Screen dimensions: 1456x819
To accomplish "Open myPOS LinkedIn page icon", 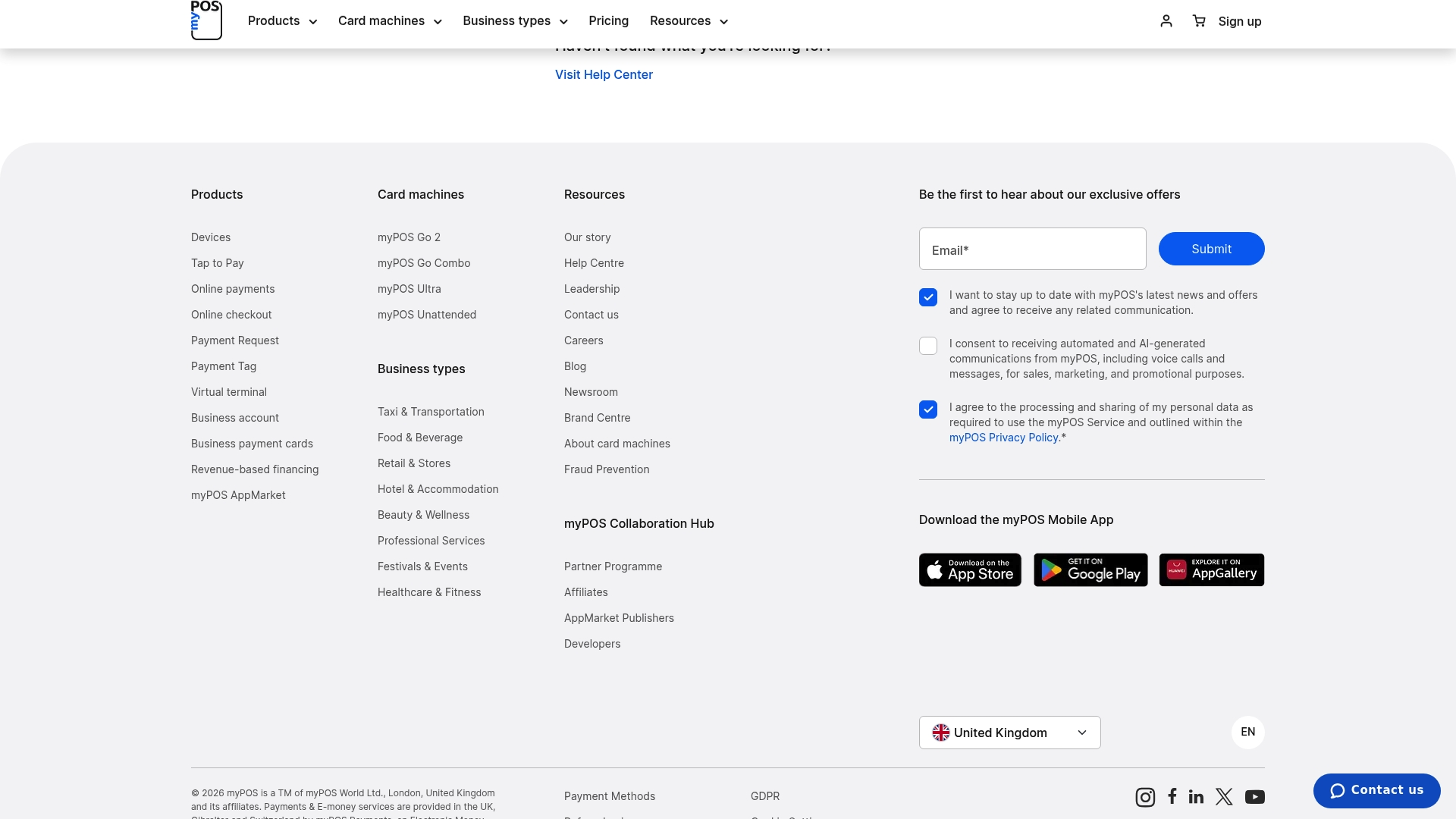I will pyautogui.click(x=1196, y=796).
